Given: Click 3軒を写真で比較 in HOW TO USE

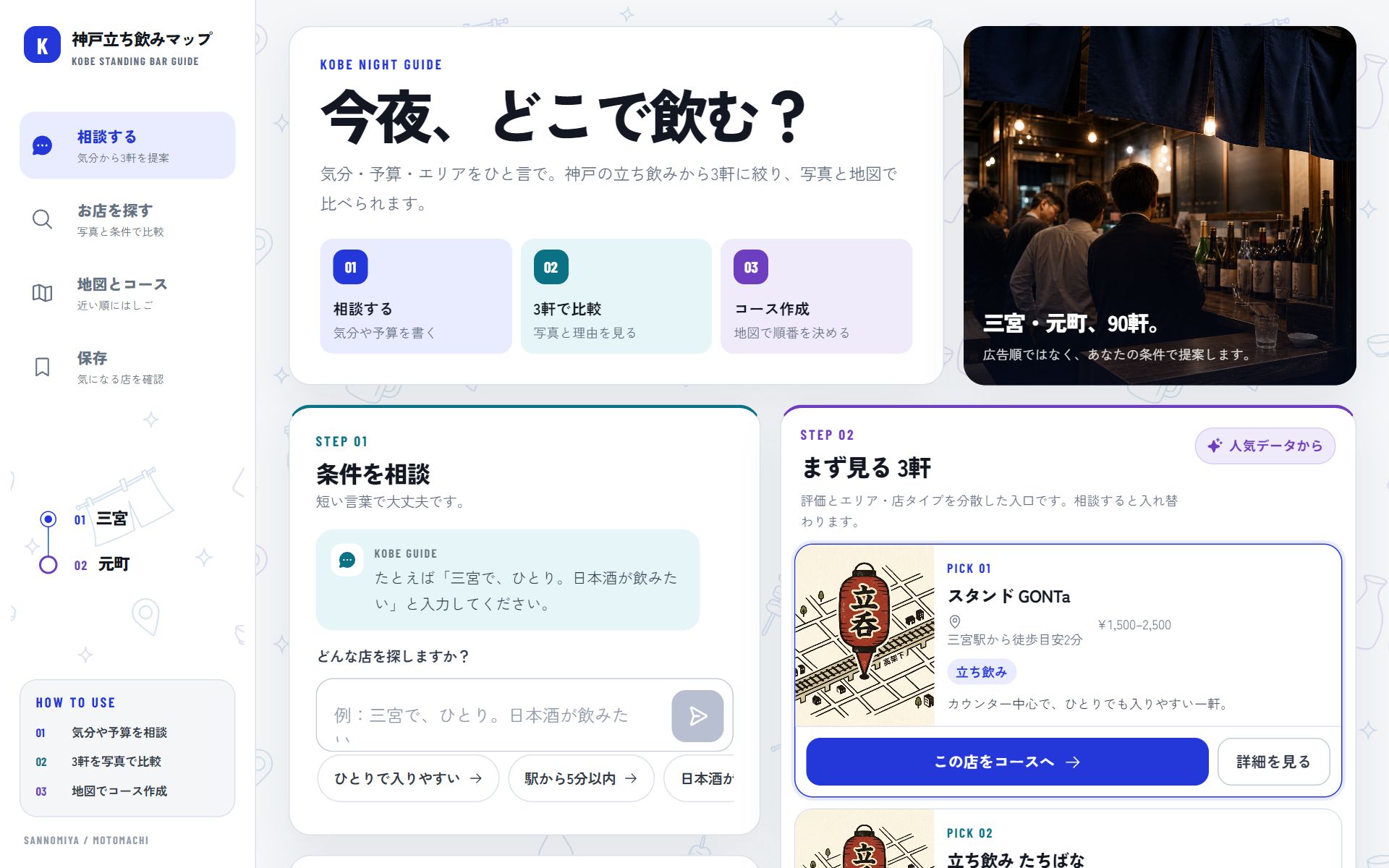Looking at the screenshot, I should point(116,762).
